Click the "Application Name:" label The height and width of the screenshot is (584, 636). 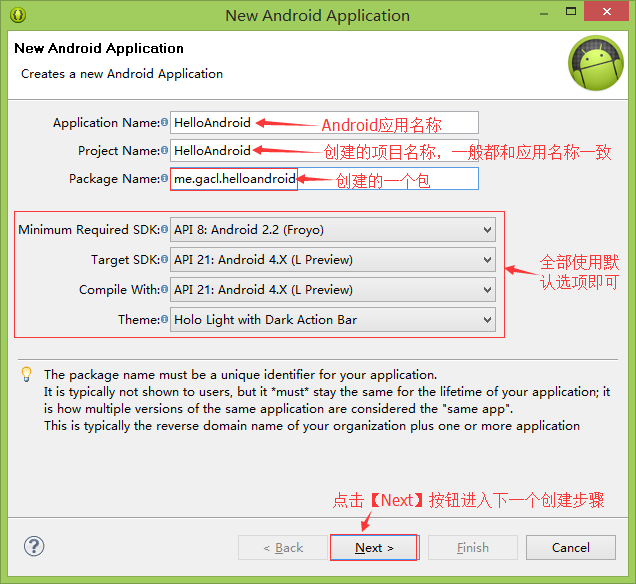(x=106, y=122)
